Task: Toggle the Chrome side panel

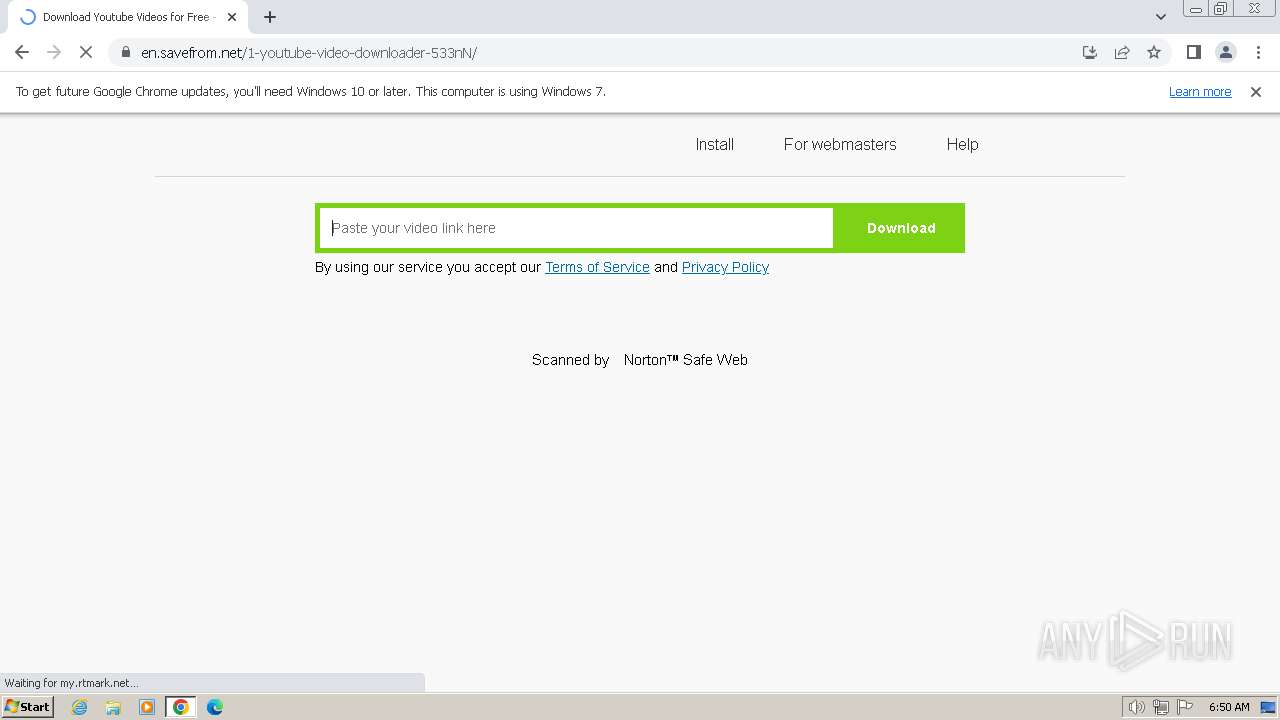Action: (x=1193, y=52)
